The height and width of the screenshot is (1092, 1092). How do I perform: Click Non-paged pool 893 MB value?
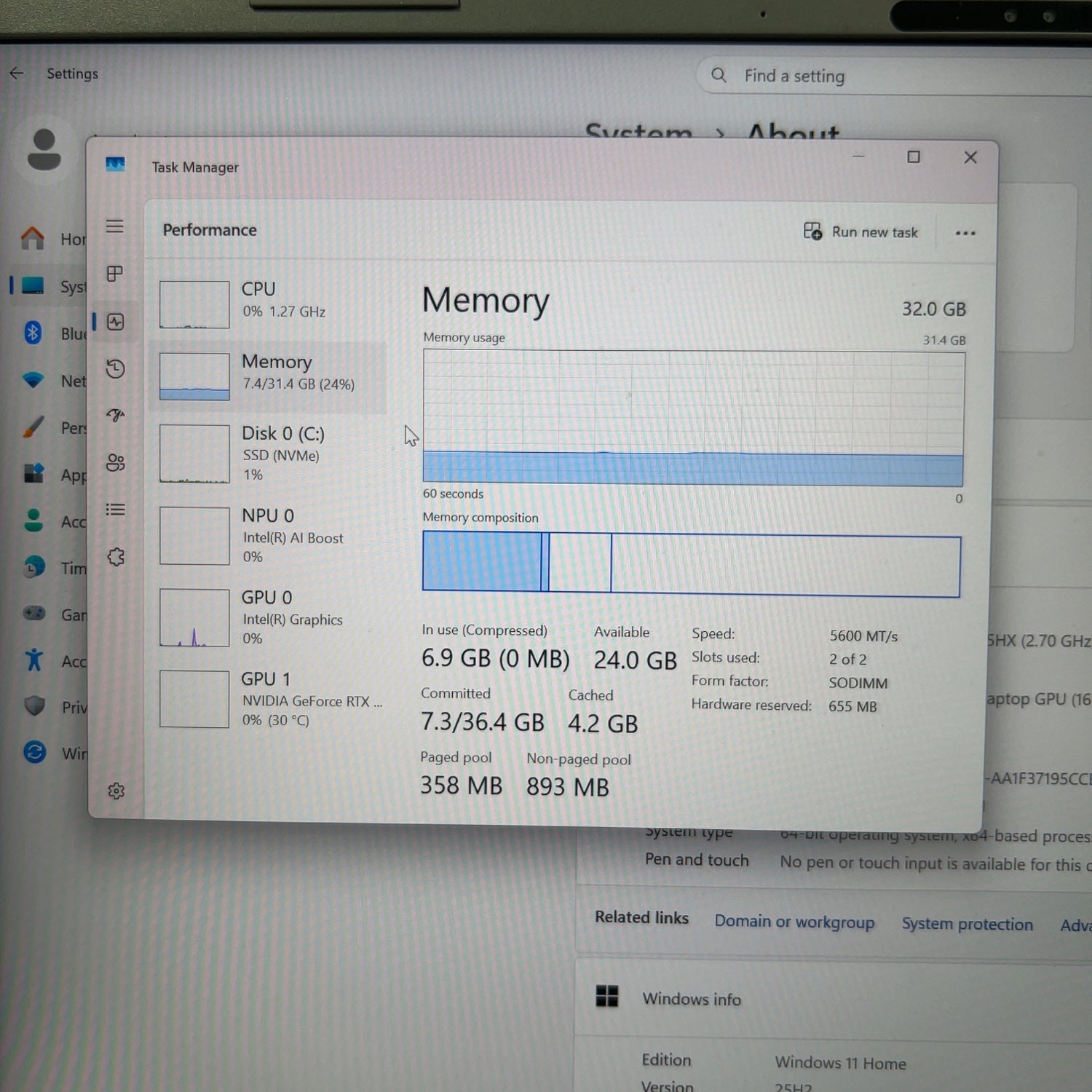tap(567, 787)
